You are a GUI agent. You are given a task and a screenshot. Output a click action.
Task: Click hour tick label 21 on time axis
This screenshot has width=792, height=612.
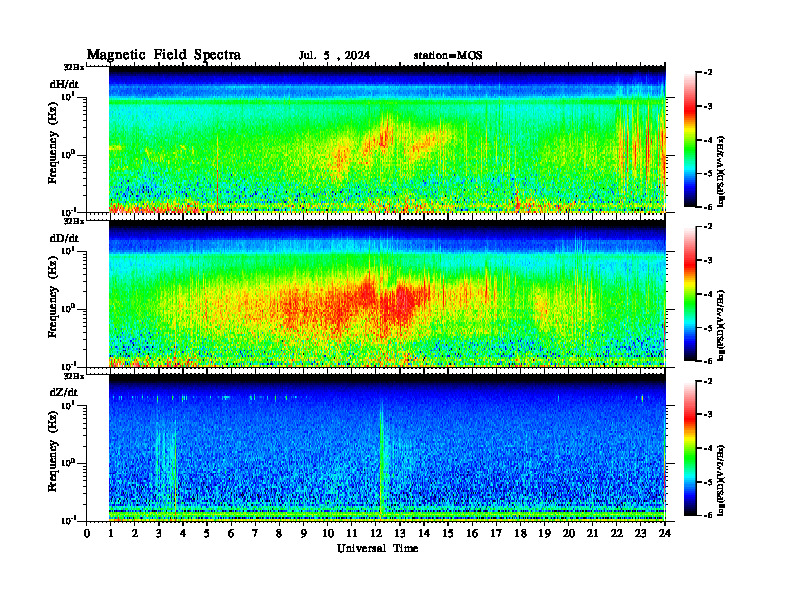(592, 534)
